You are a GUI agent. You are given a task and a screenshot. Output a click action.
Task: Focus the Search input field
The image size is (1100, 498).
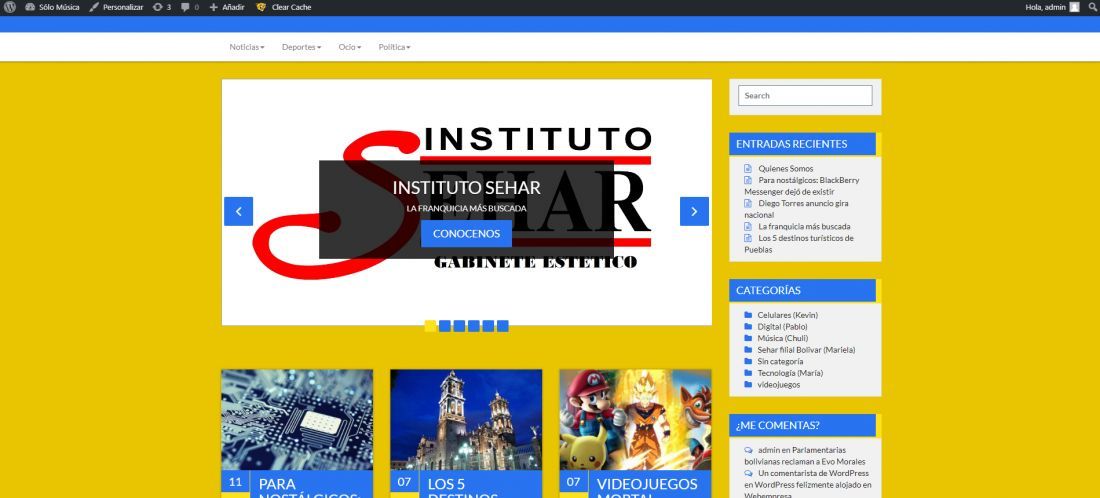pos(805,95)
